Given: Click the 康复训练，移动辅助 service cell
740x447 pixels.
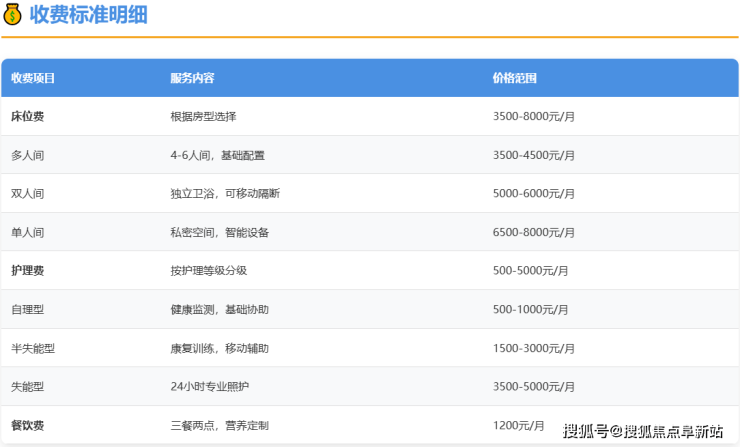Looking at the screenshot, I should 219,348.
